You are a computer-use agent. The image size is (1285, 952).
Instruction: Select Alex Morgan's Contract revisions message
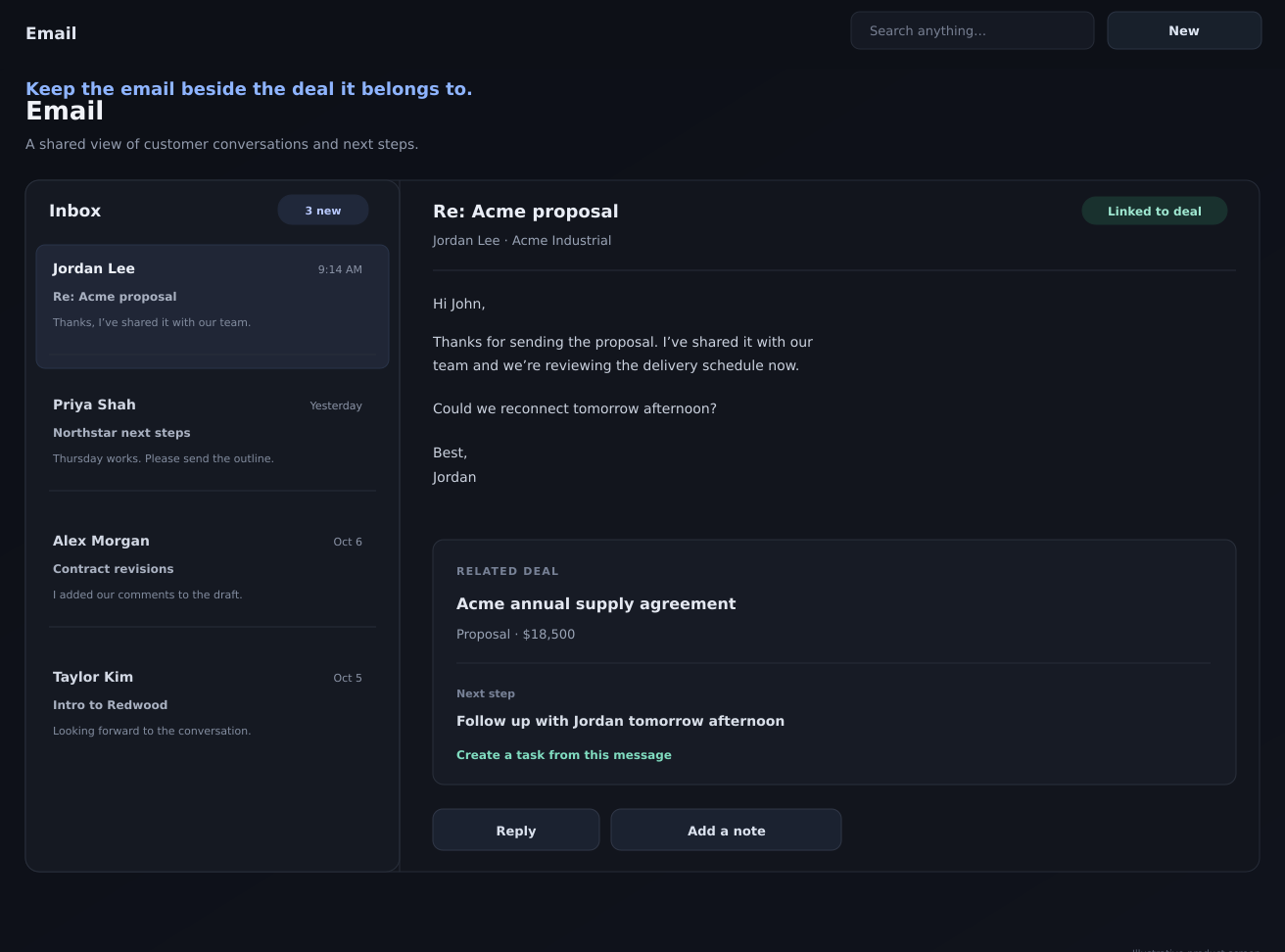click(x=213, y=567)
